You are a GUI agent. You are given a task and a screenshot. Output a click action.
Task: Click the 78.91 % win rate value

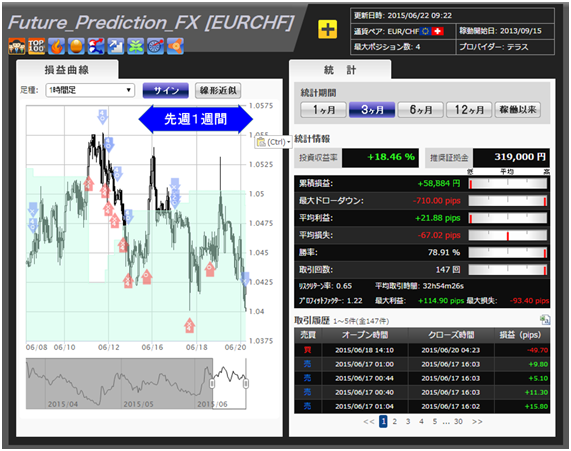(444, 252)
